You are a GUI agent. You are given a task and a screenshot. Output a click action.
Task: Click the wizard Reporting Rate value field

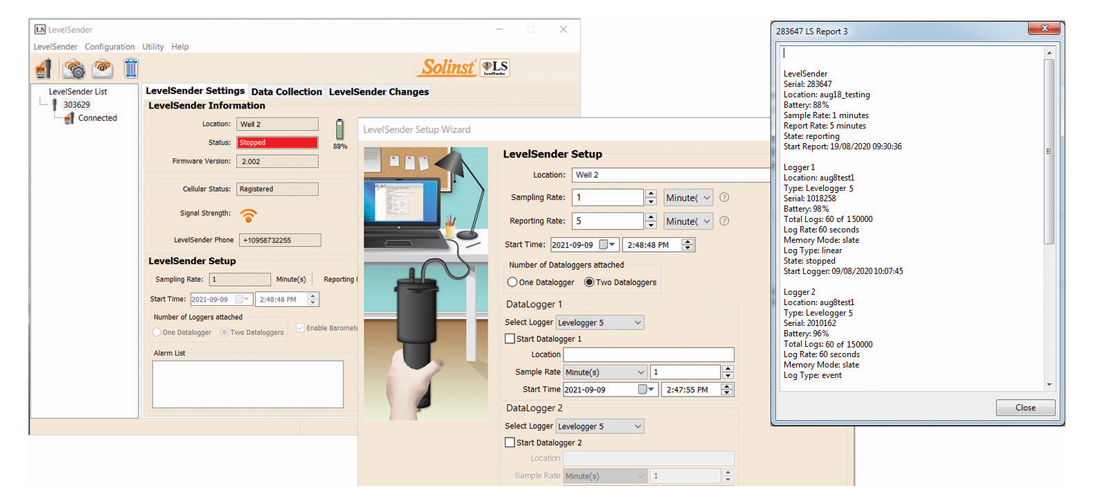point(608,221)
